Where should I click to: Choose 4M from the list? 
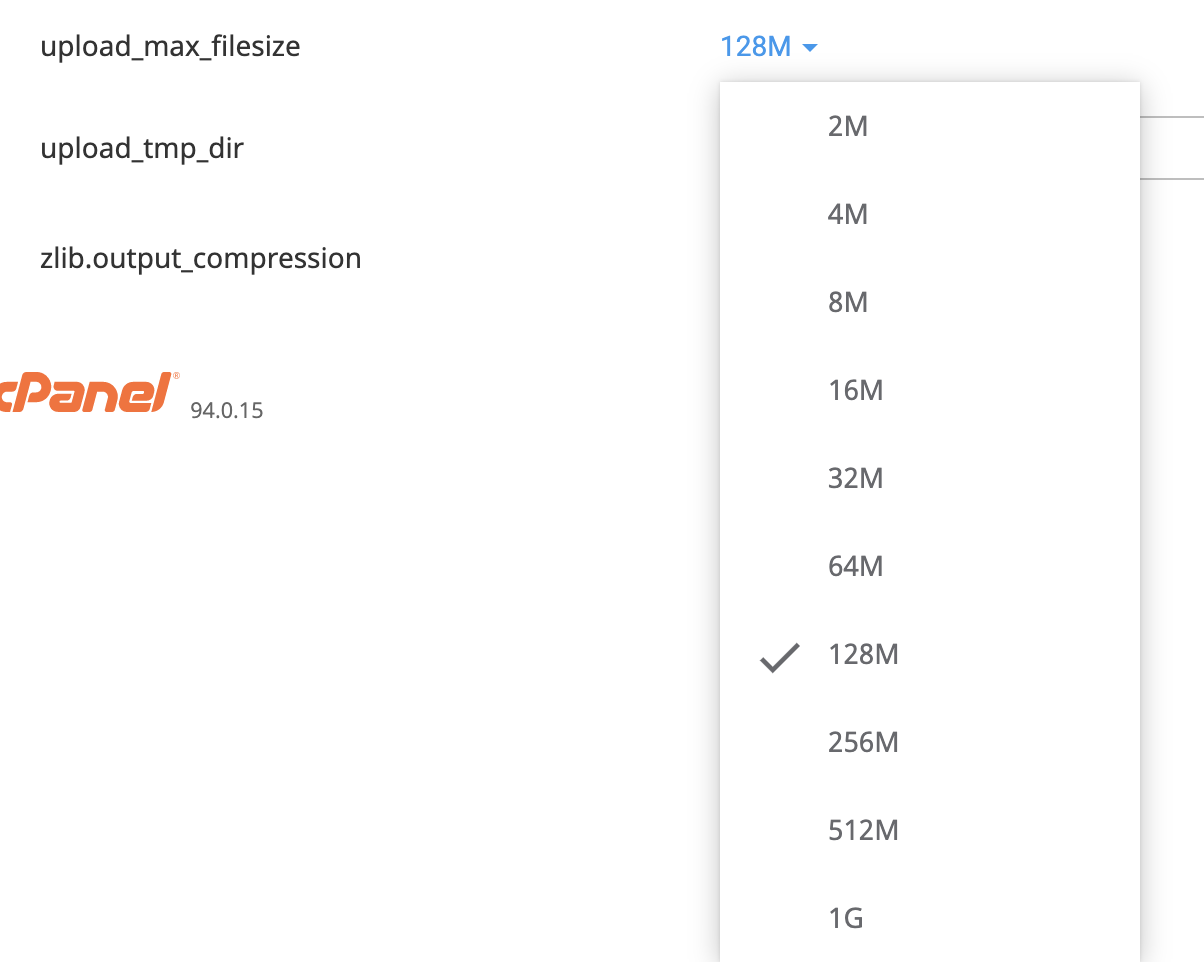pos(930,214)
